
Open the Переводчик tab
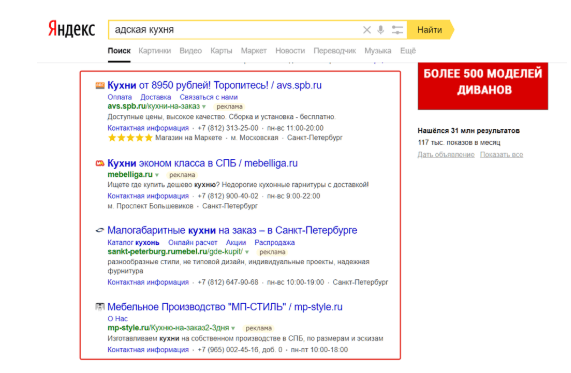click(335, 51)
